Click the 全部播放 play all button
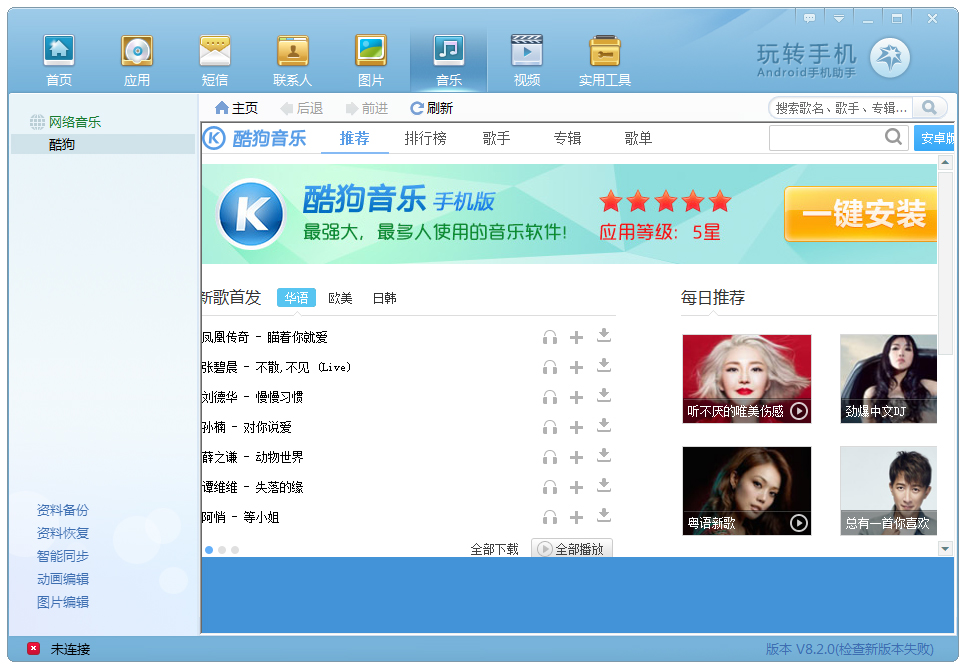 [x=572, y=548]
